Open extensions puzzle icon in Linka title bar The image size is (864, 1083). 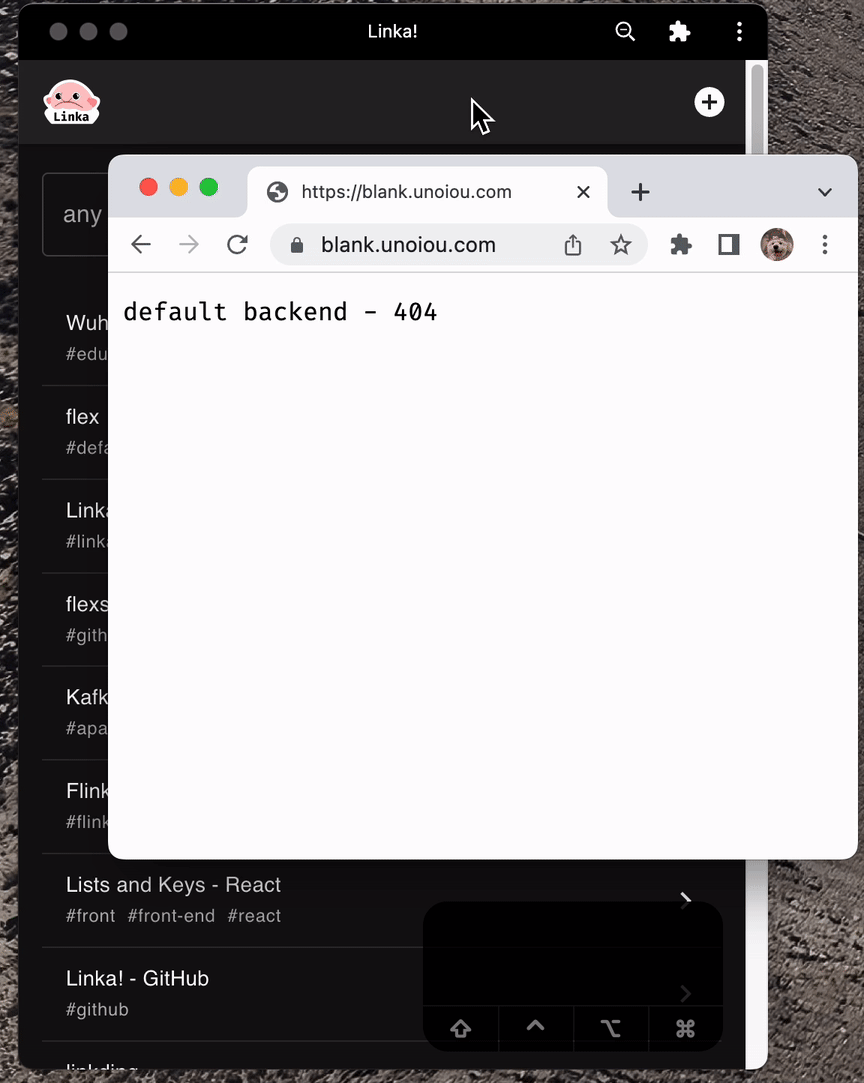679,31
